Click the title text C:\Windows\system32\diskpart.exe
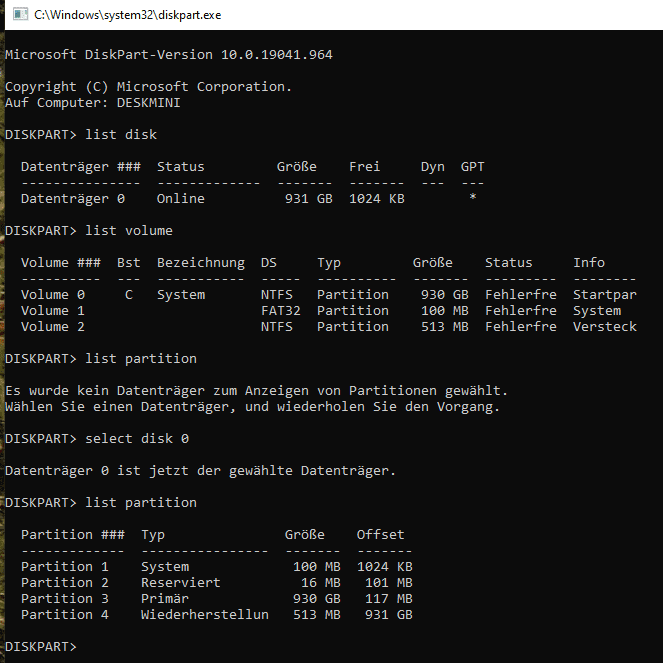663x663 pixels. 127,15
